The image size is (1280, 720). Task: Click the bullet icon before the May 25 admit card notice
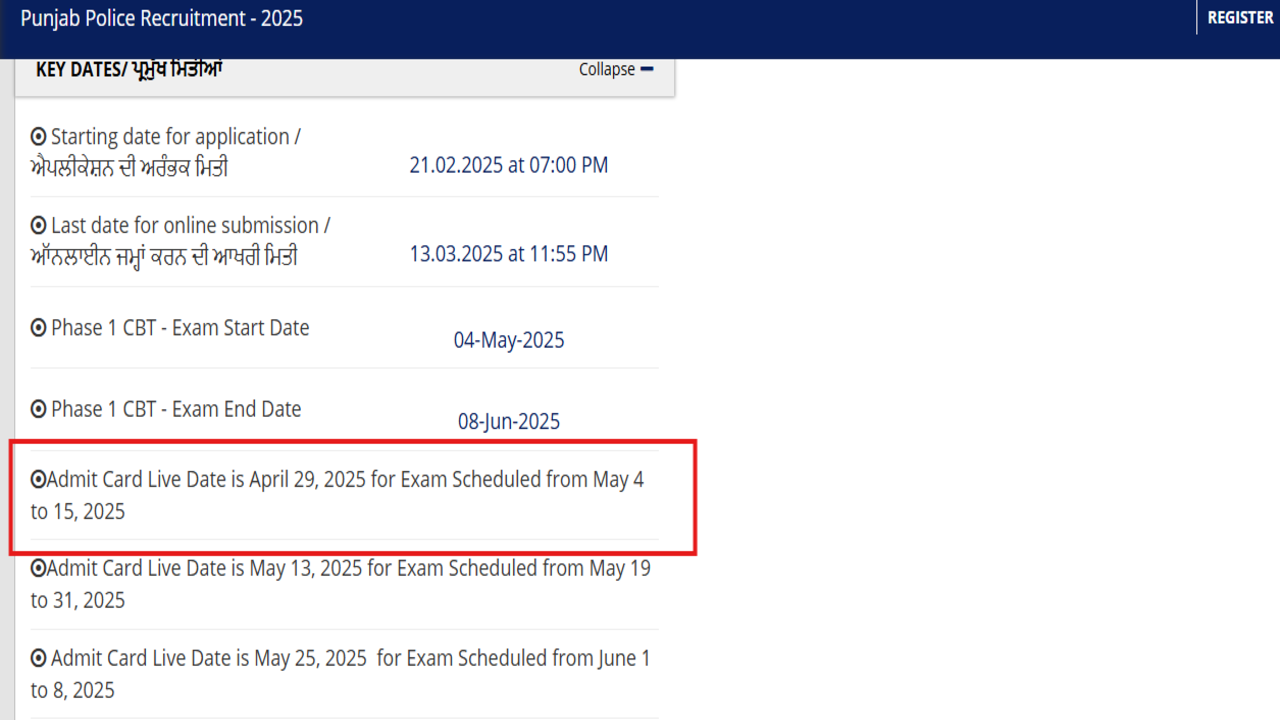[39, 659]
